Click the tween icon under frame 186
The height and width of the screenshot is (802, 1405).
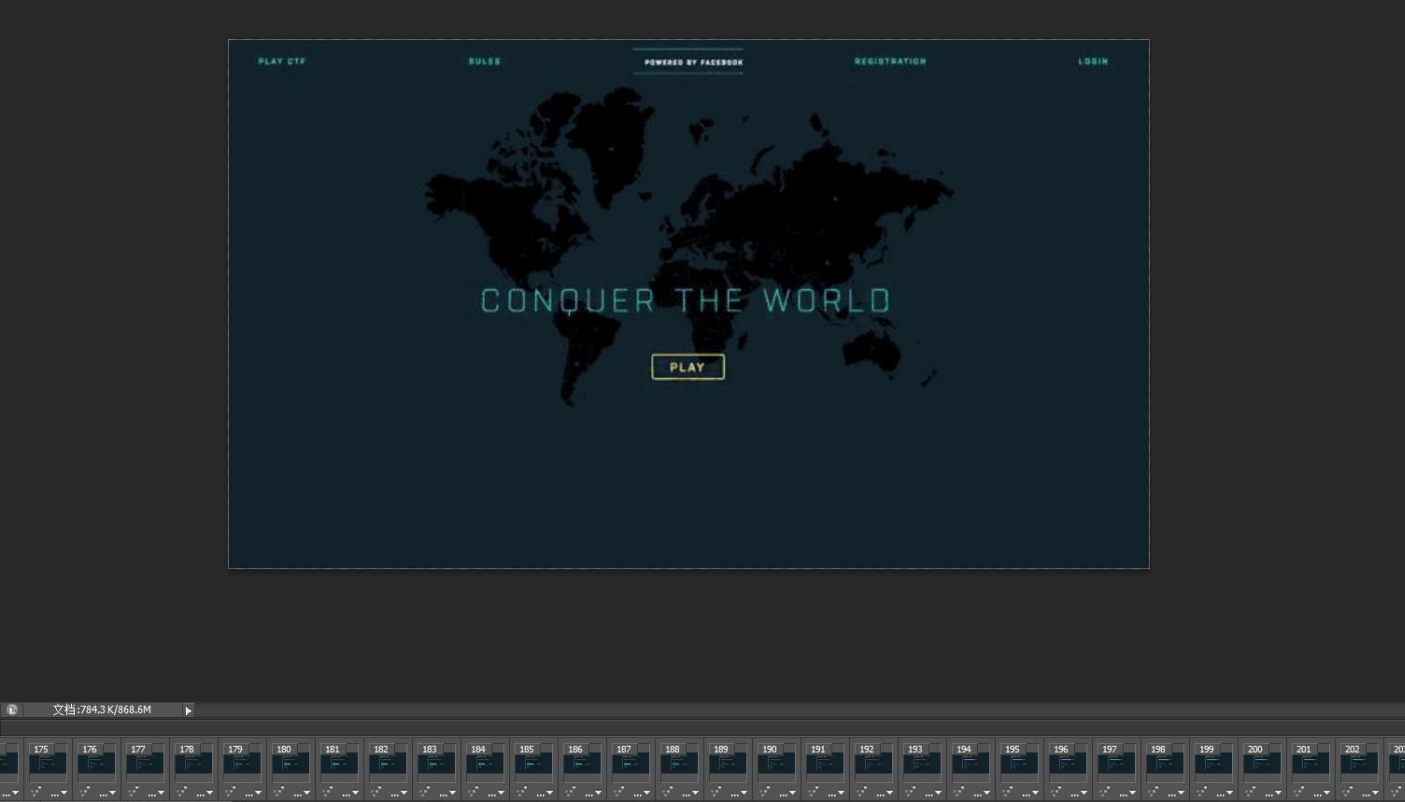coord(571,792)
